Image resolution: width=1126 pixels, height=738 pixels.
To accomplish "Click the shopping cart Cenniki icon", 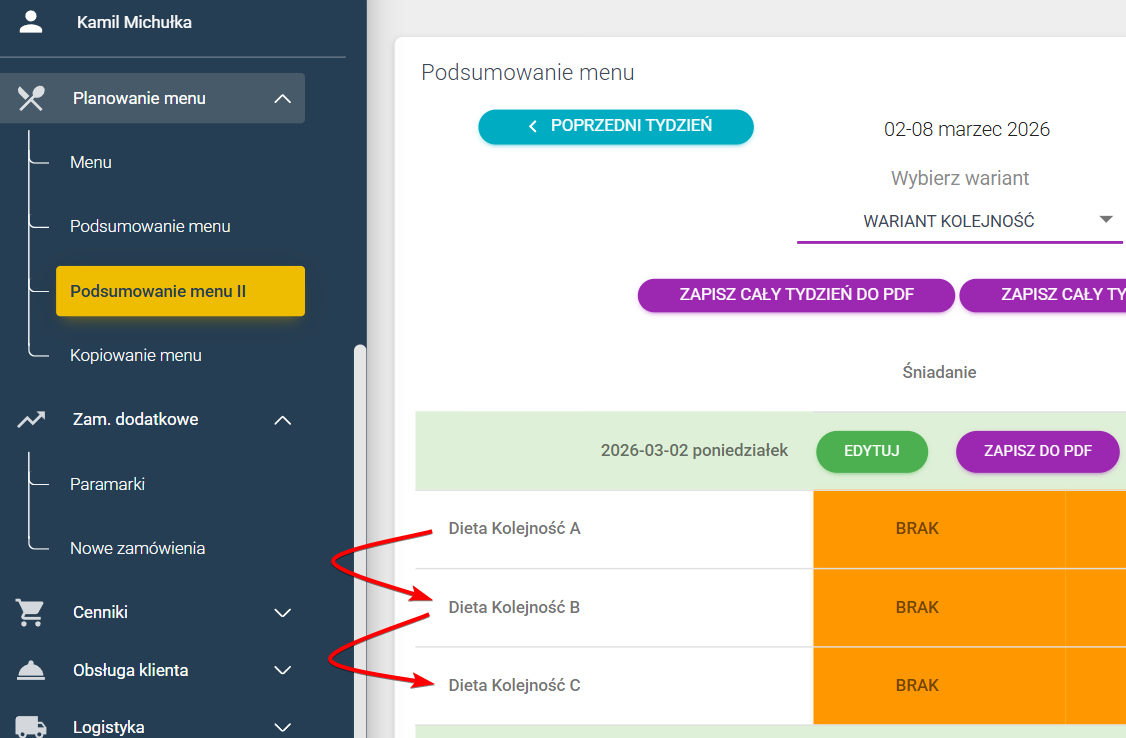I will tap(31, 612).
